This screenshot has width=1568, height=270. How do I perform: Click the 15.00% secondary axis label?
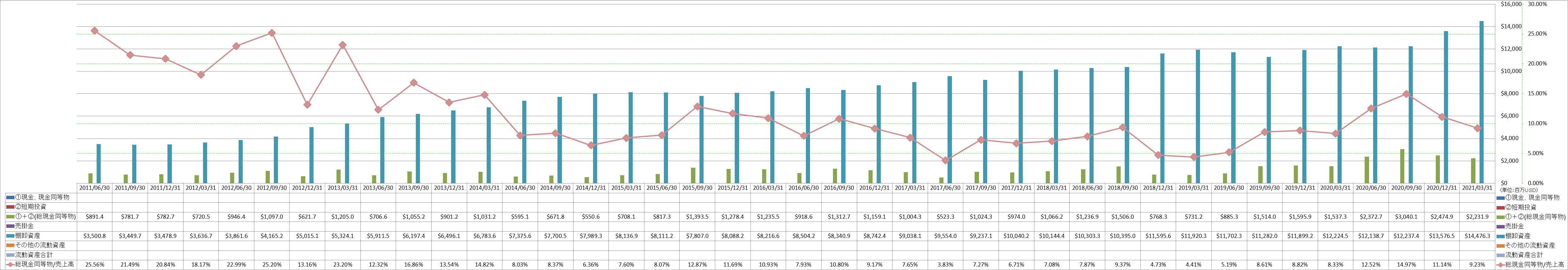(1537, 94)
